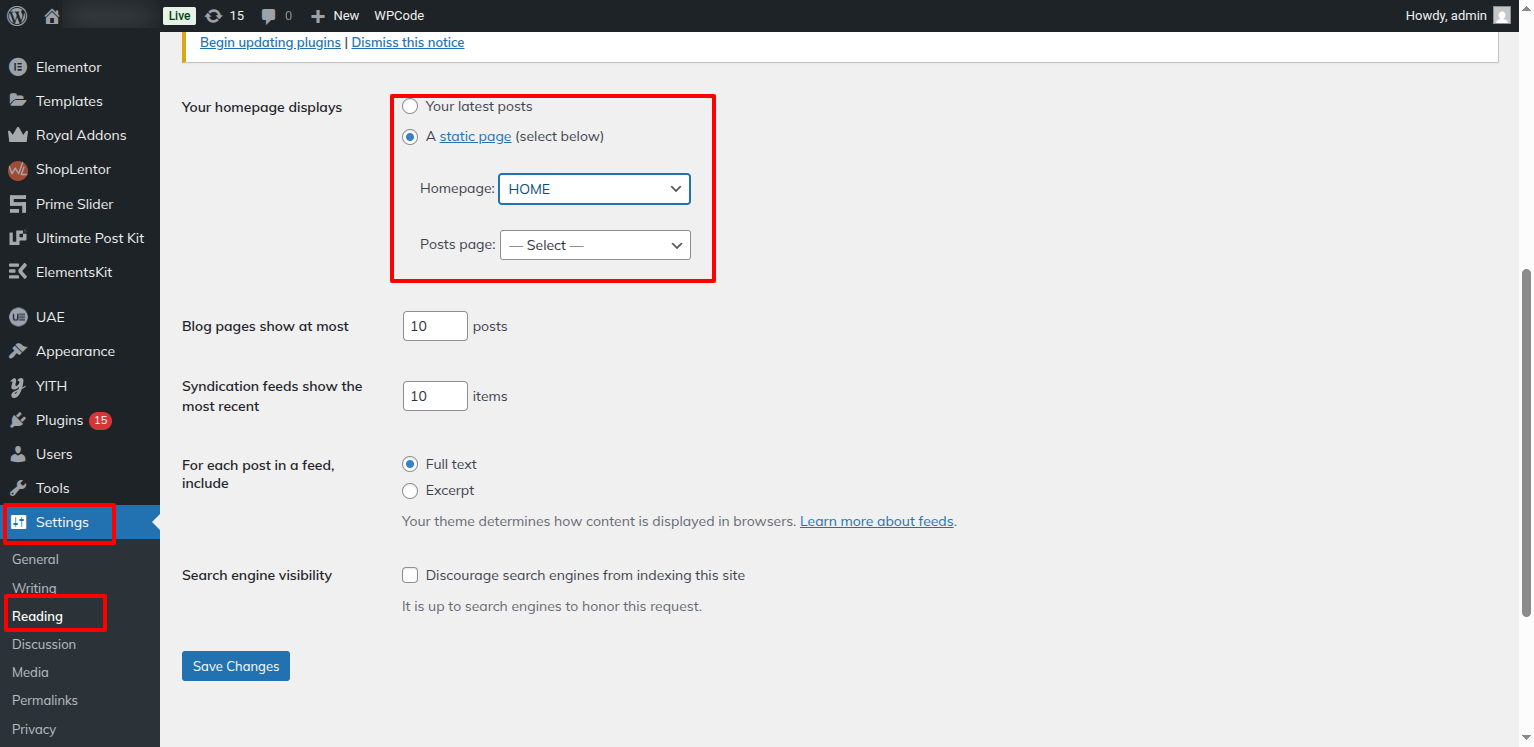Open the Plugins menu item
This screenshot has height=747, width=1534.
pyautogui.click(x=59, y=420)
